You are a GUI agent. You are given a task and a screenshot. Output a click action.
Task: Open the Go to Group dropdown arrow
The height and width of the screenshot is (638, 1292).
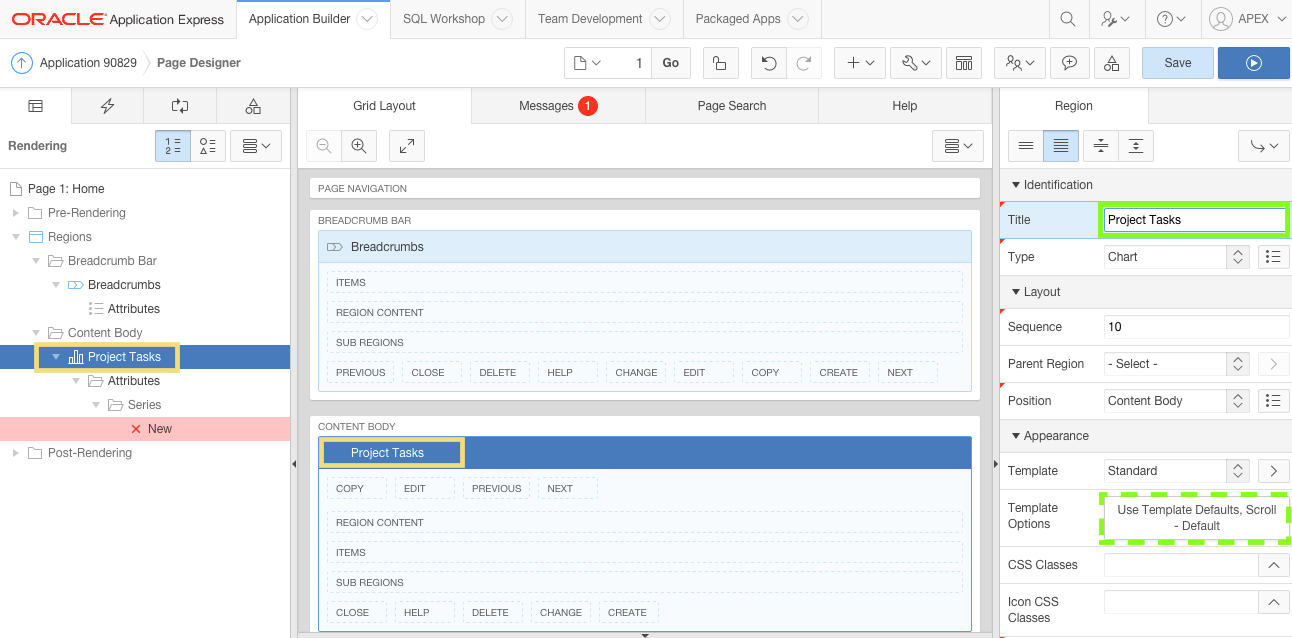click(1264, 146)
